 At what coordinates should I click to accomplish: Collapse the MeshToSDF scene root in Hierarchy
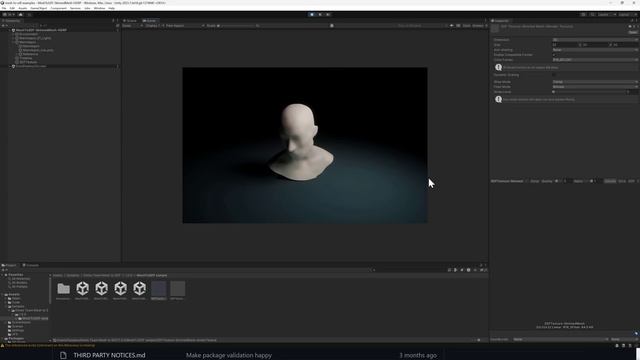tap(10, 30)
